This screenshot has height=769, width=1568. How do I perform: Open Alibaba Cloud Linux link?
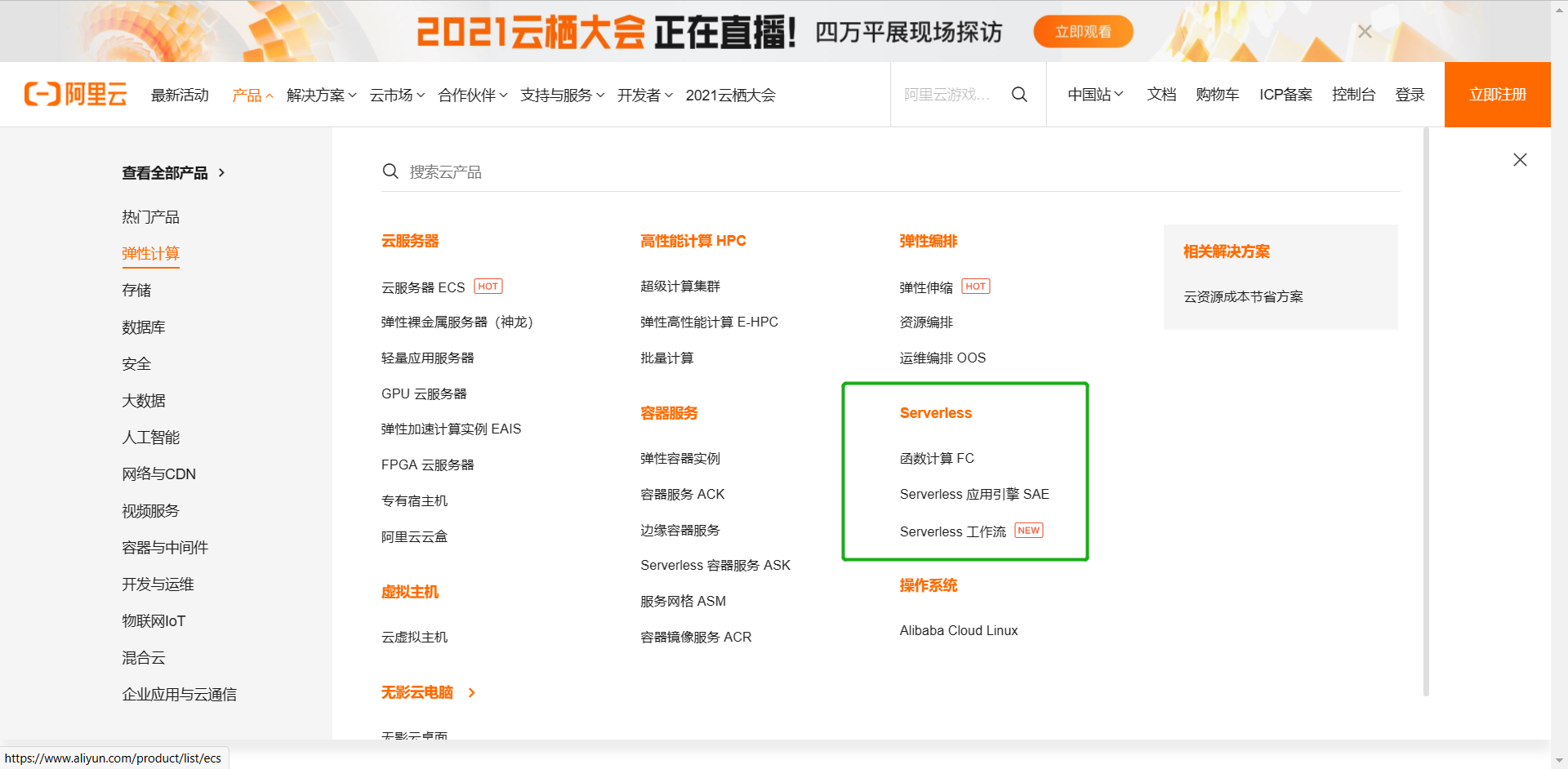959,631
